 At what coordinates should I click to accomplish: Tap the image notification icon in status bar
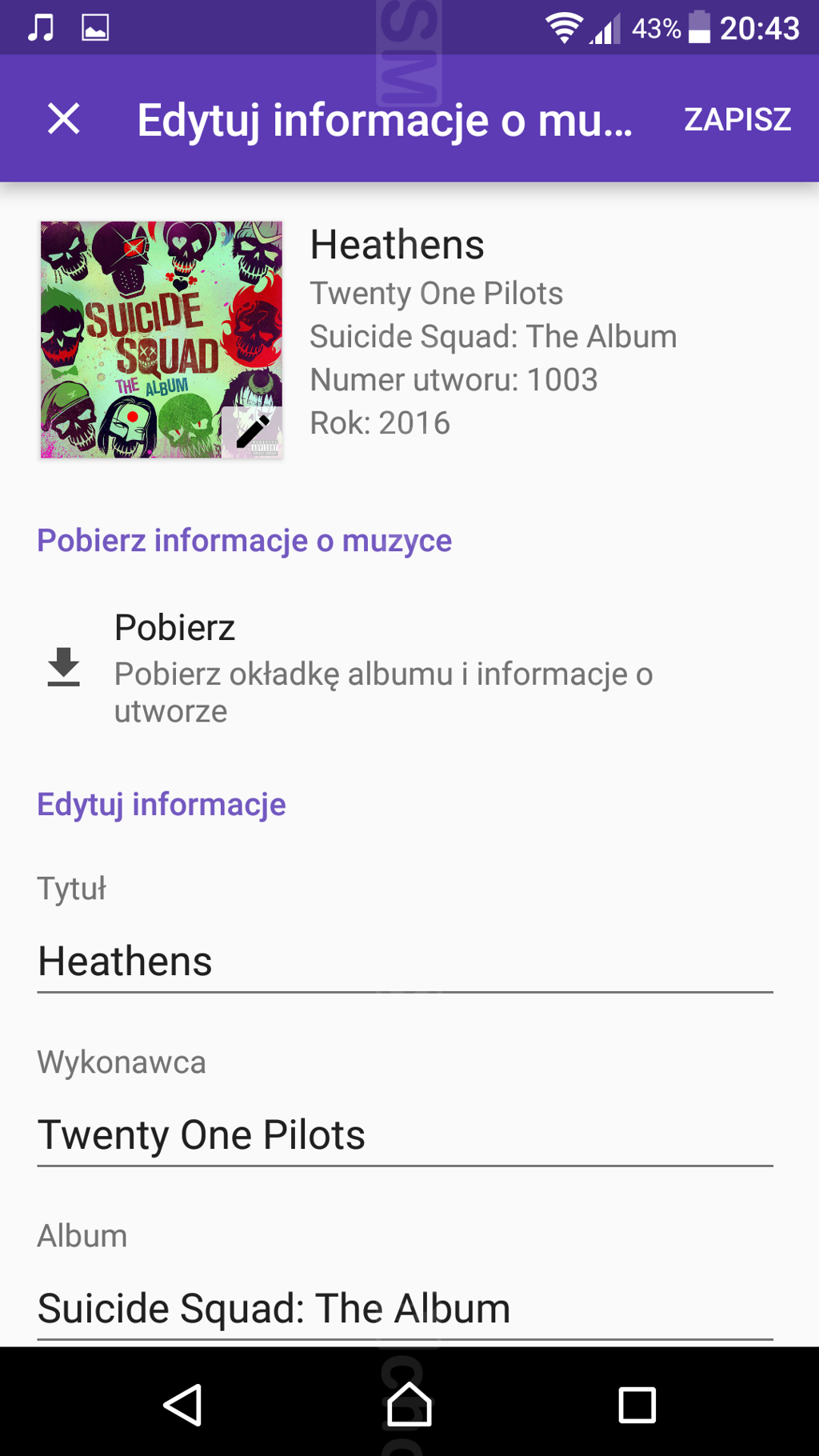95,28
